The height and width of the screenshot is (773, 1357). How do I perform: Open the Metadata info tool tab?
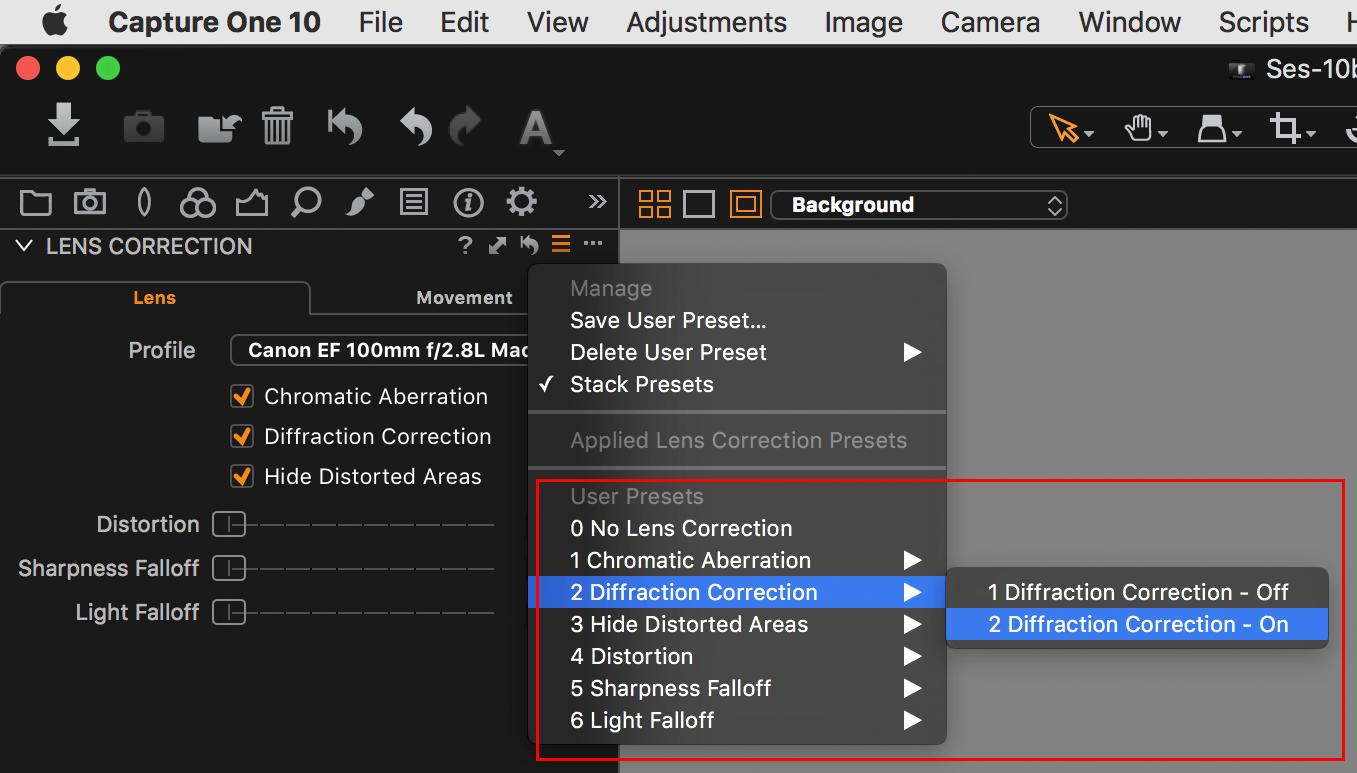click(x=468, y=203)
